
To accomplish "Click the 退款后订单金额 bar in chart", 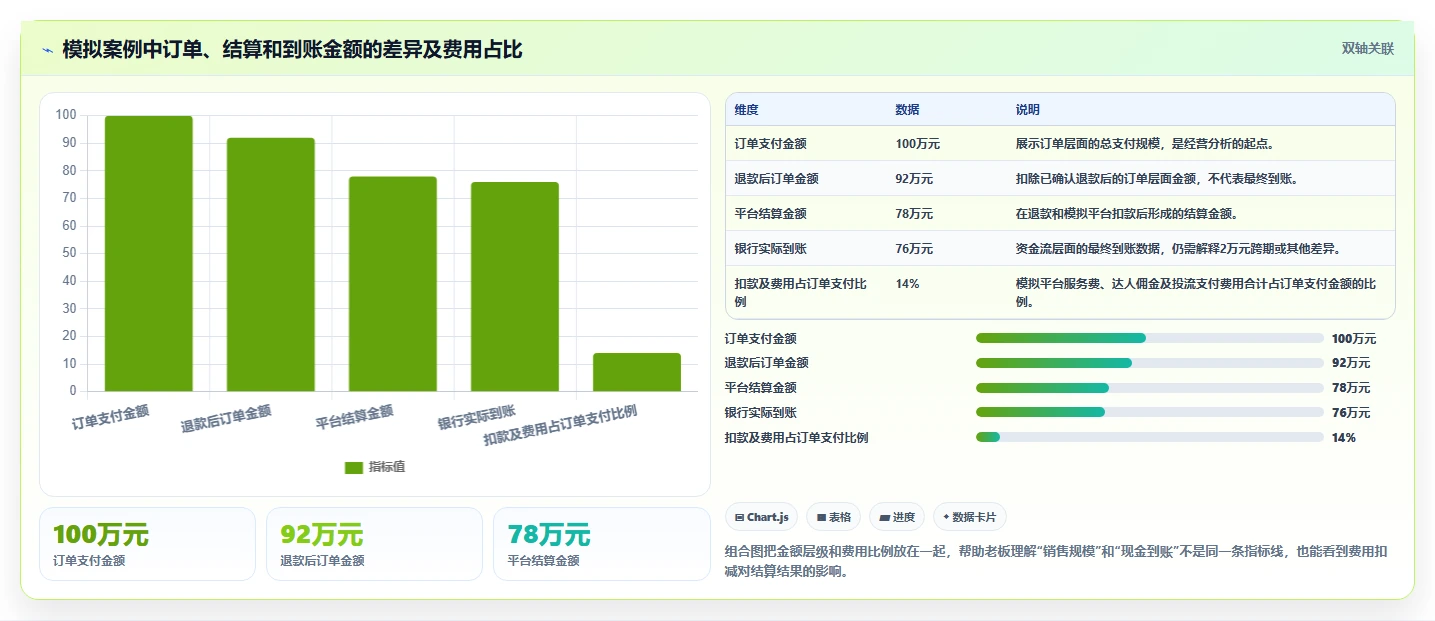I will (x=271, y=265).
